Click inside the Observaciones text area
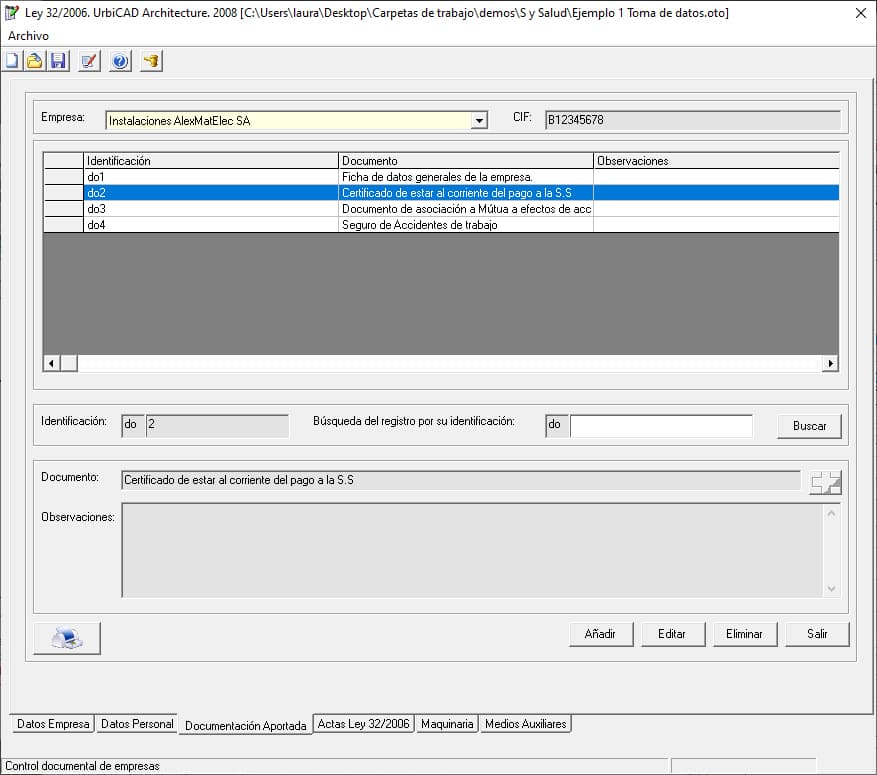Screen dimensions: 877x775 click(473, 550)
